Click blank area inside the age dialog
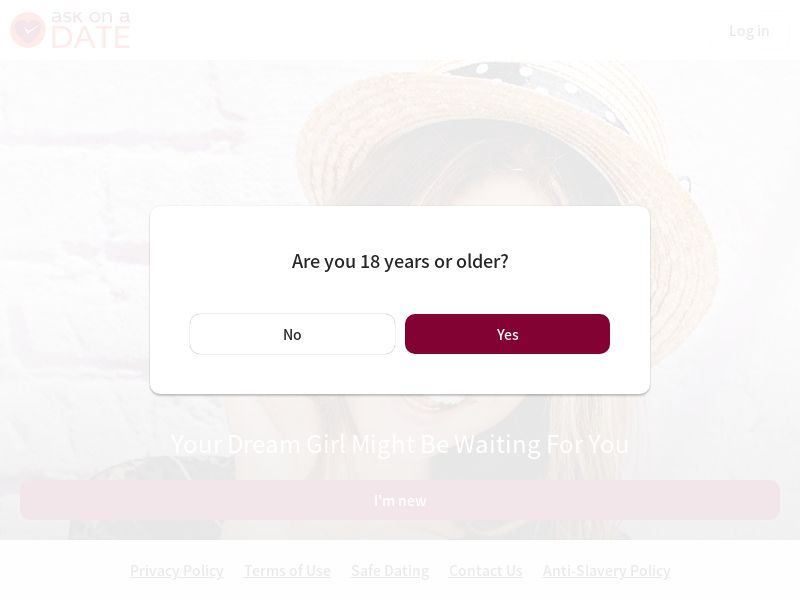800x600 pixels. pyautogui.click(x=400, y=375)
